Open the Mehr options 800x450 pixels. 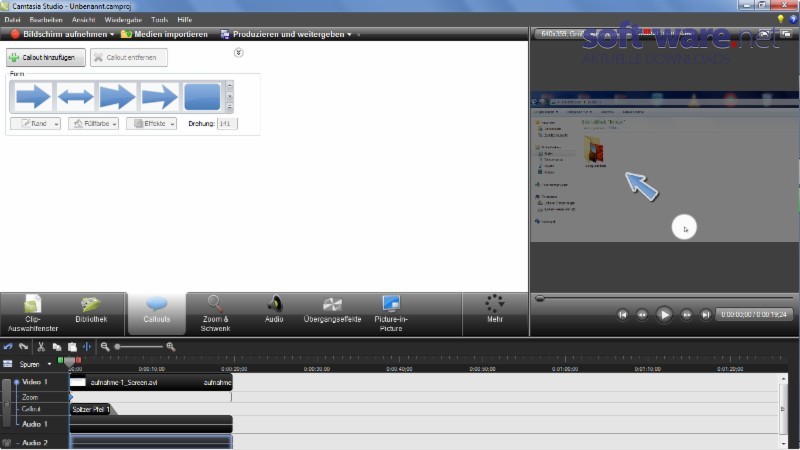(x=494, y=309)
